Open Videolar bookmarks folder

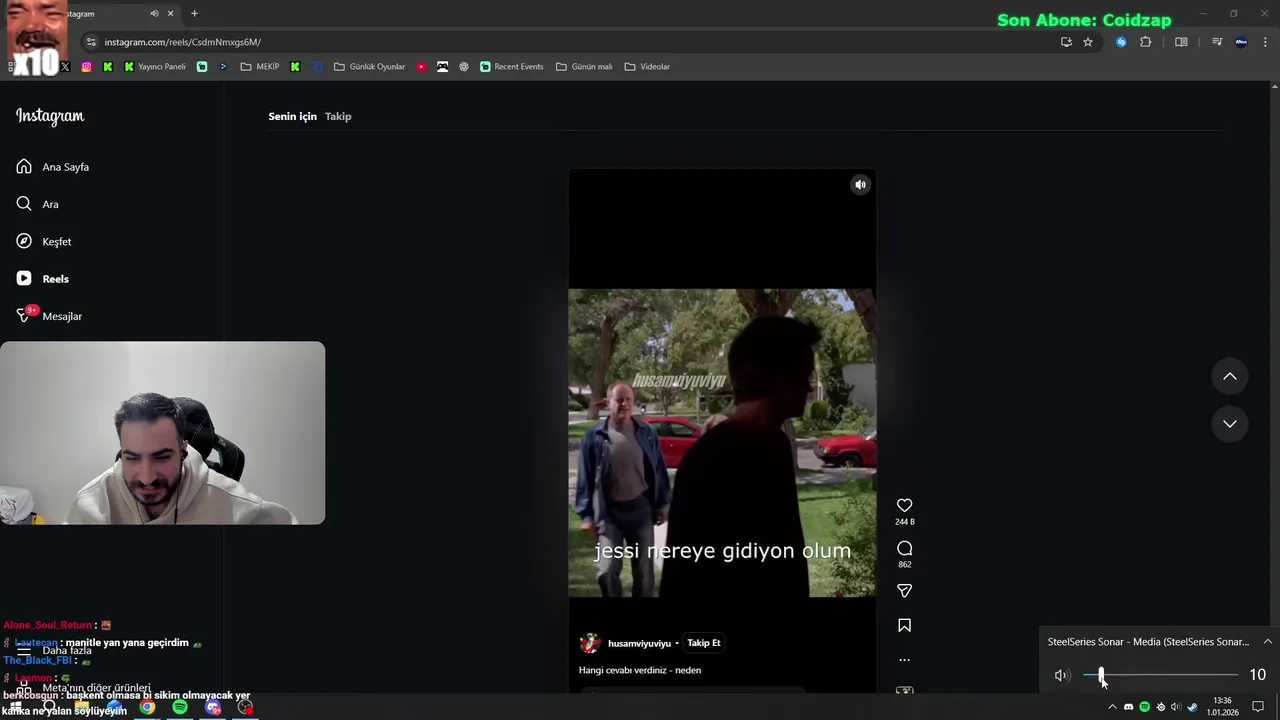(x=647, y=67)
